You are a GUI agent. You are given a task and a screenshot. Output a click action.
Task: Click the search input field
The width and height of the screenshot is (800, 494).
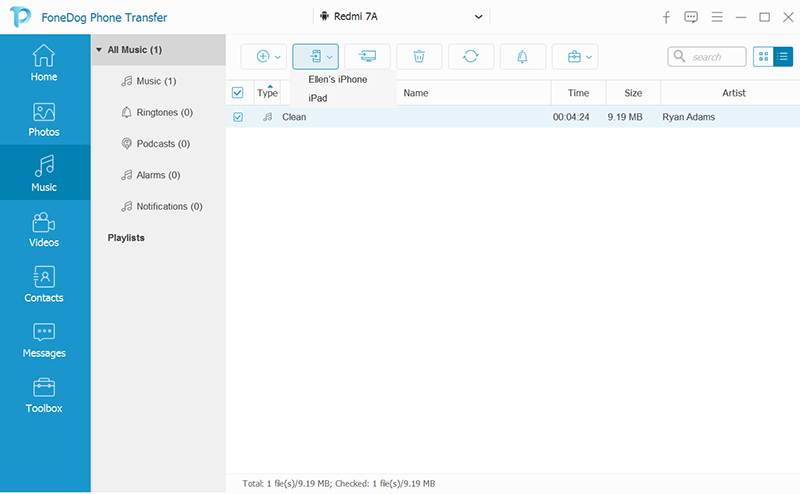(x=707, y=57)
